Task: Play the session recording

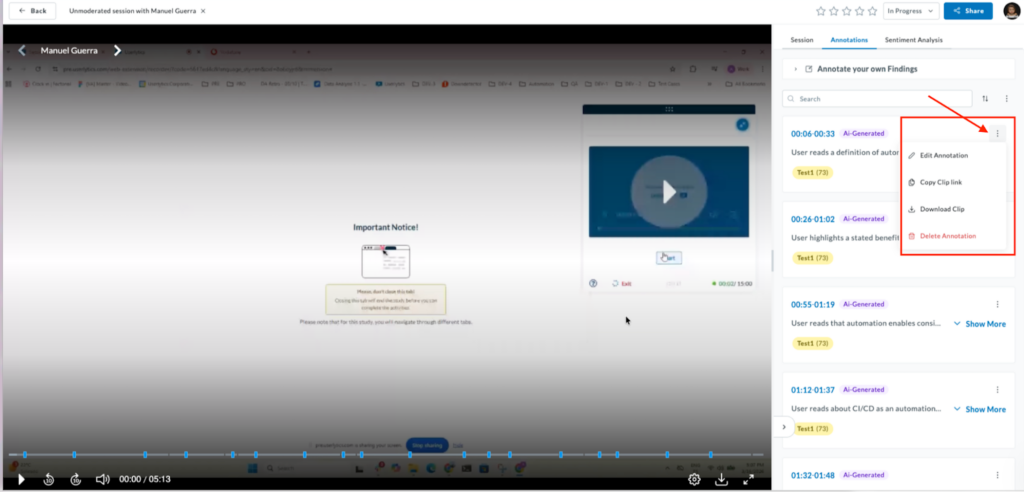Action: (x=21, y=480)
